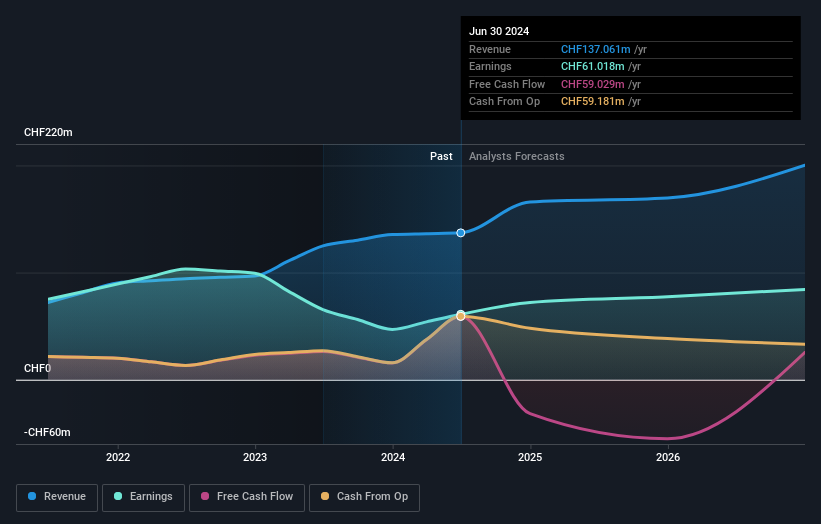Toggle the Cash From Op legend button

click(x=364, y=497)
